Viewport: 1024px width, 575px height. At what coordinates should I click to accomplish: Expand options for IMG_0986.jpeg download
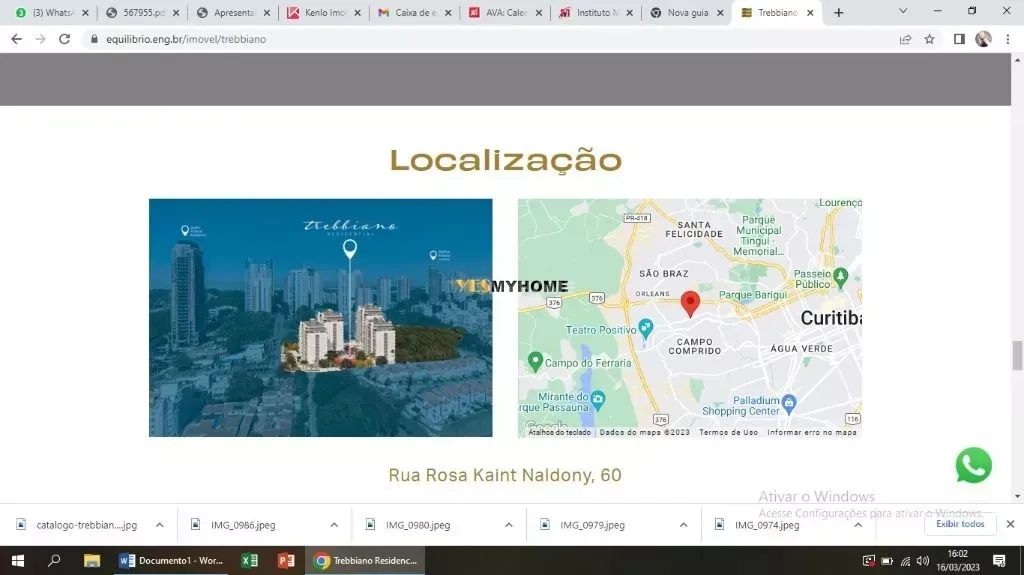click(x=334, y=525)
